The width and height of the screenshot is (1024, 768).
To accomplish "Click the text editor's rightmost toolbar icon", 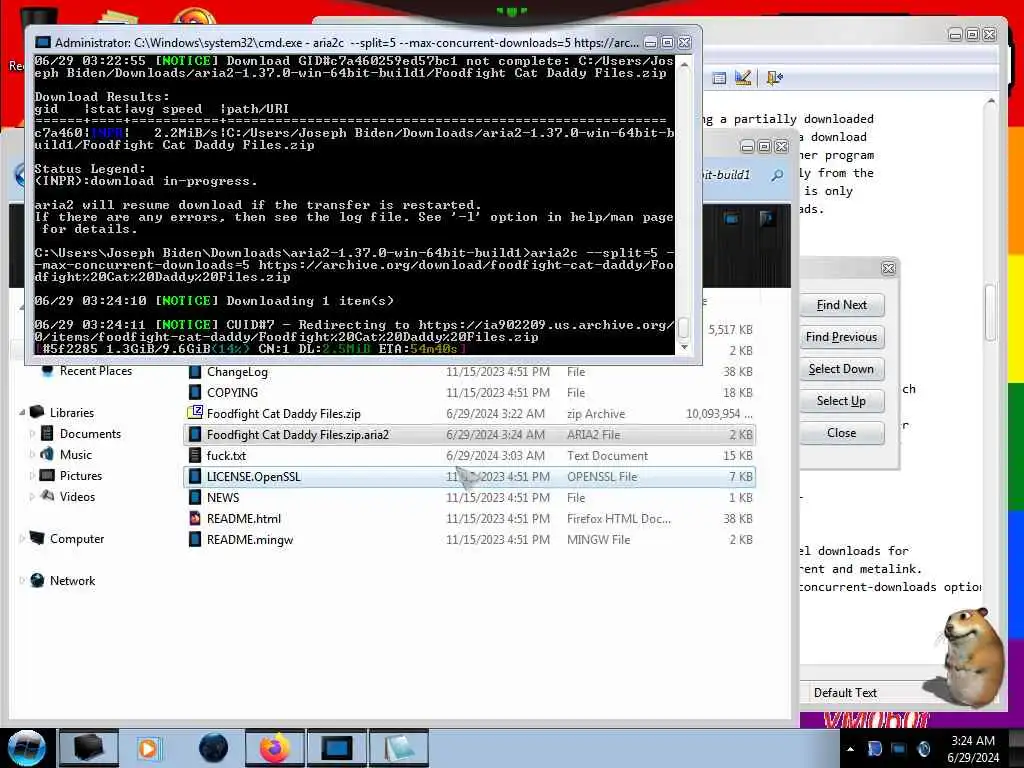I will (775, 78).
